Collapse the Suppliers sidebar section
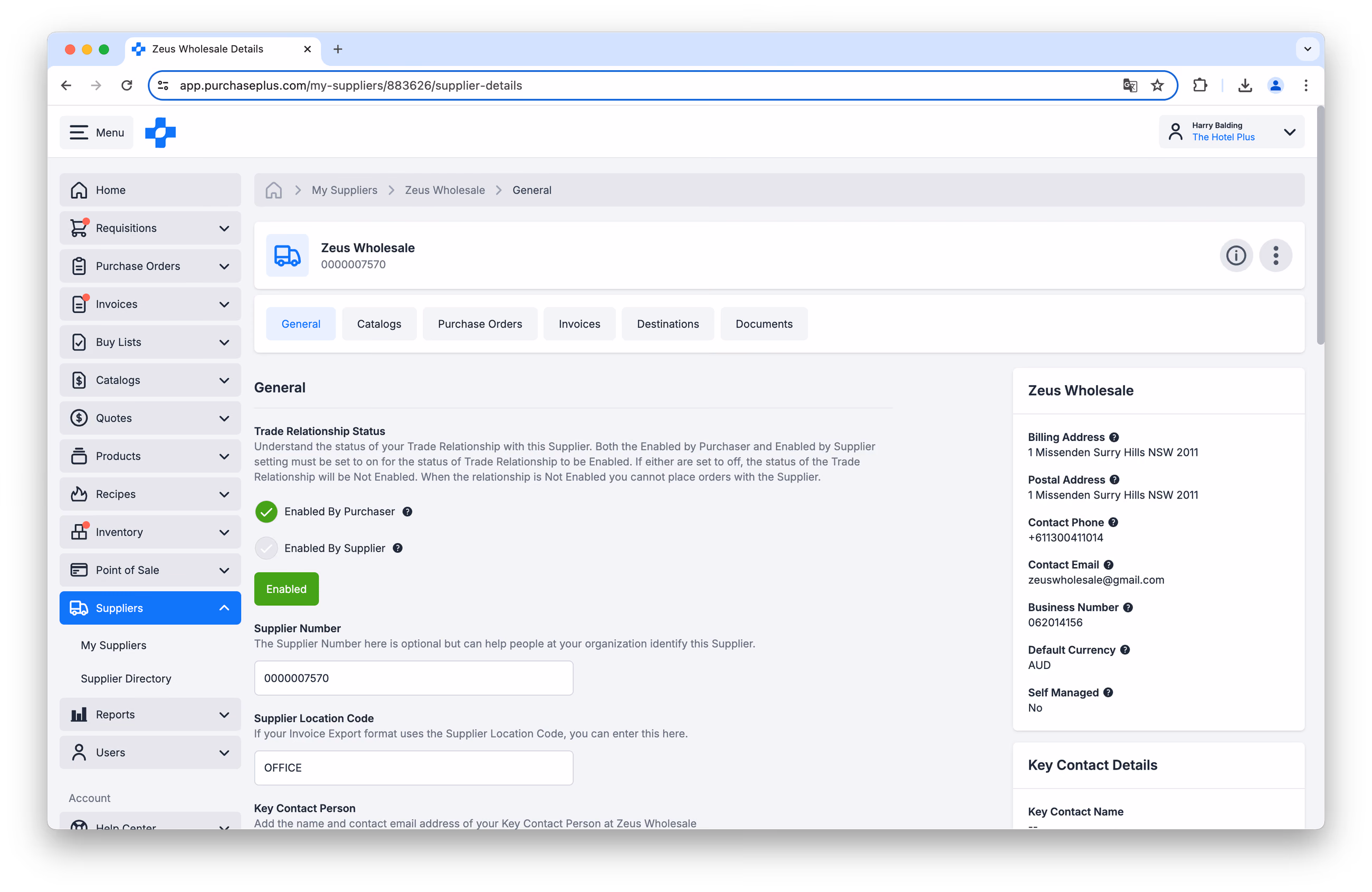The width and height of the screenshot is (1372, 892). click(150, 608)
